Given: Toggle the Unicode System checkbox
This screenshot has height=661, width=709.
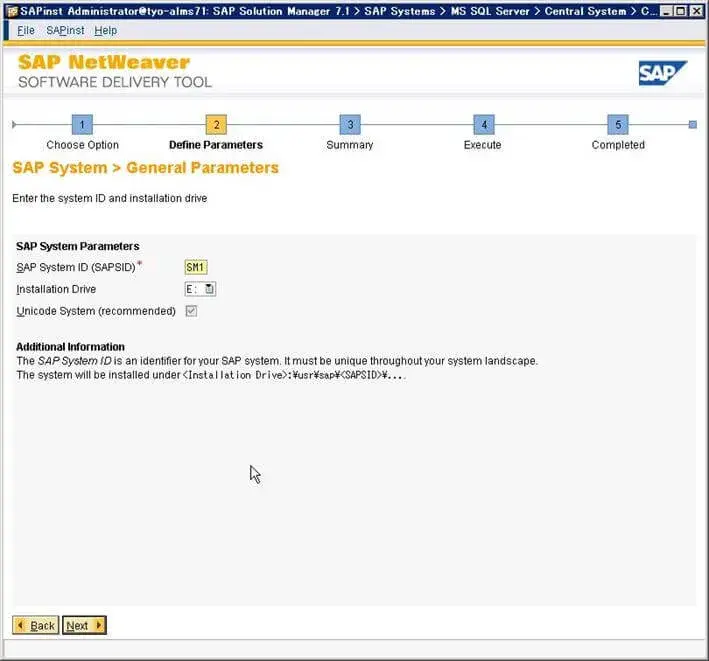Looking at the screenshot, I should click(x=191, y=311).
